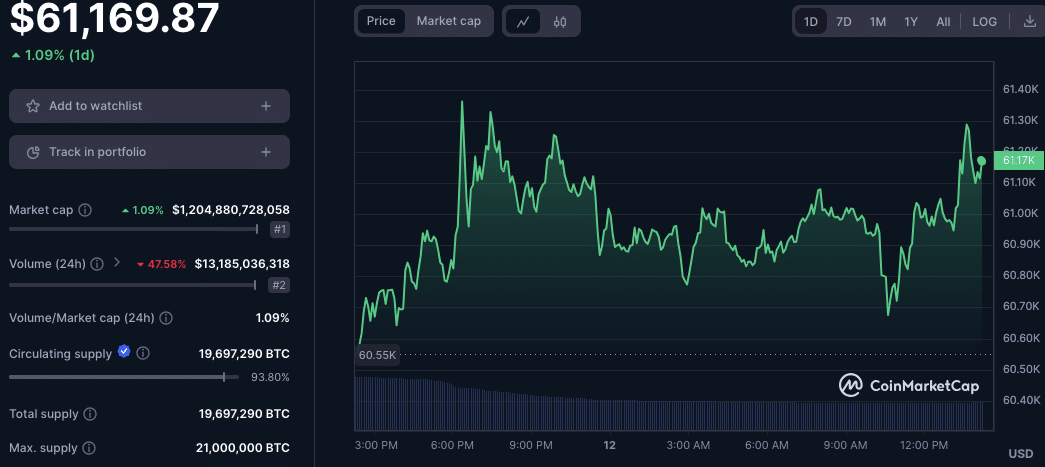
Task: Click Market cap info icon
Action: tap(85, 210)
